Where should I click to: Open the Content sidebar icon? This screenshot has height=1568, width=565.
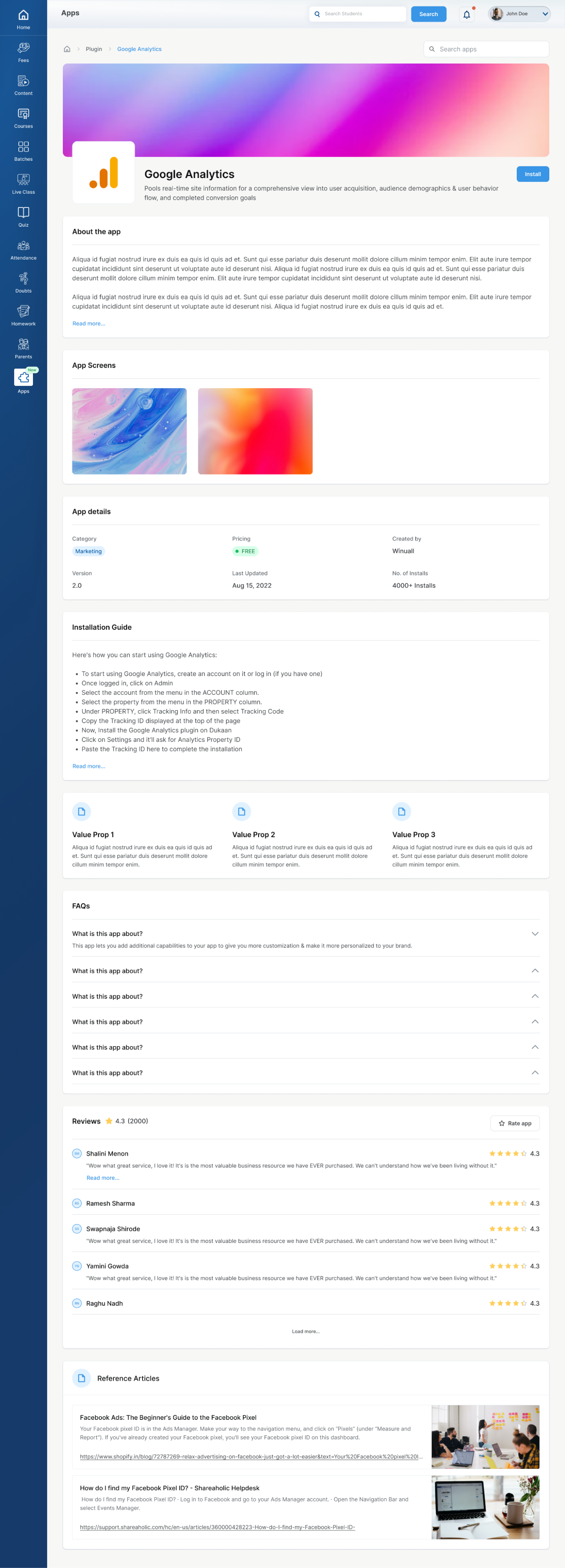point(23,80)
